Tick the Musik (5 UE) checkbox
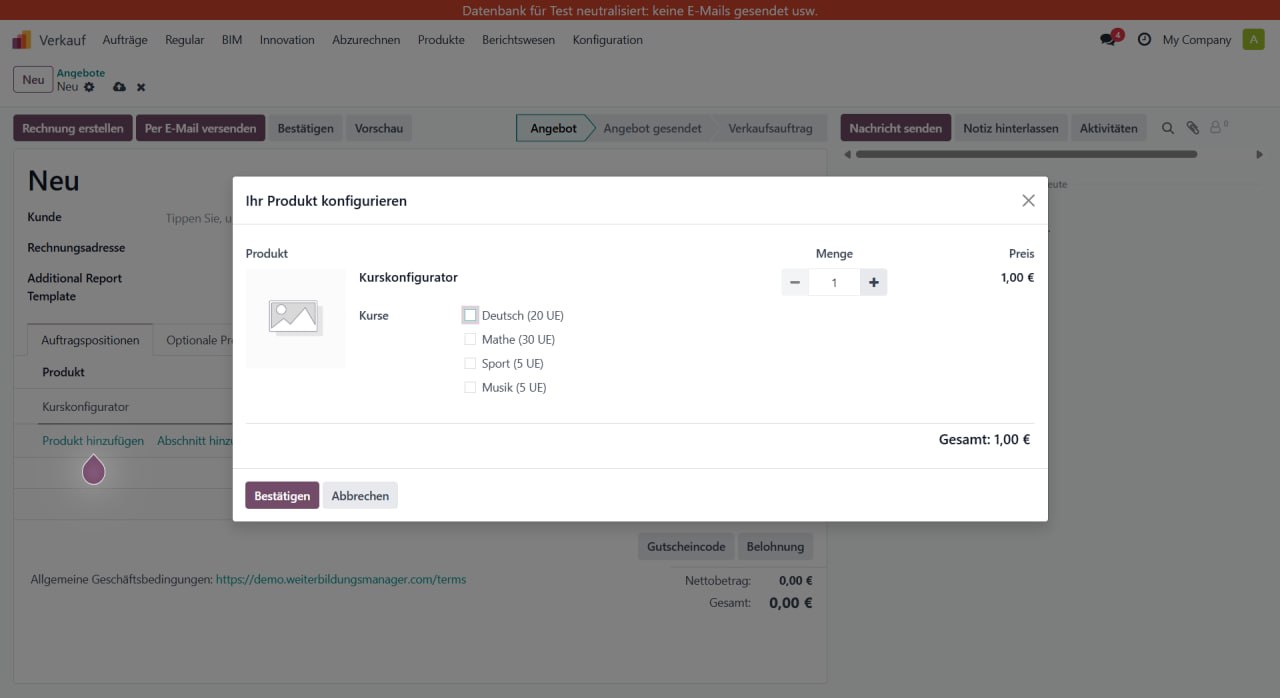 470,387
